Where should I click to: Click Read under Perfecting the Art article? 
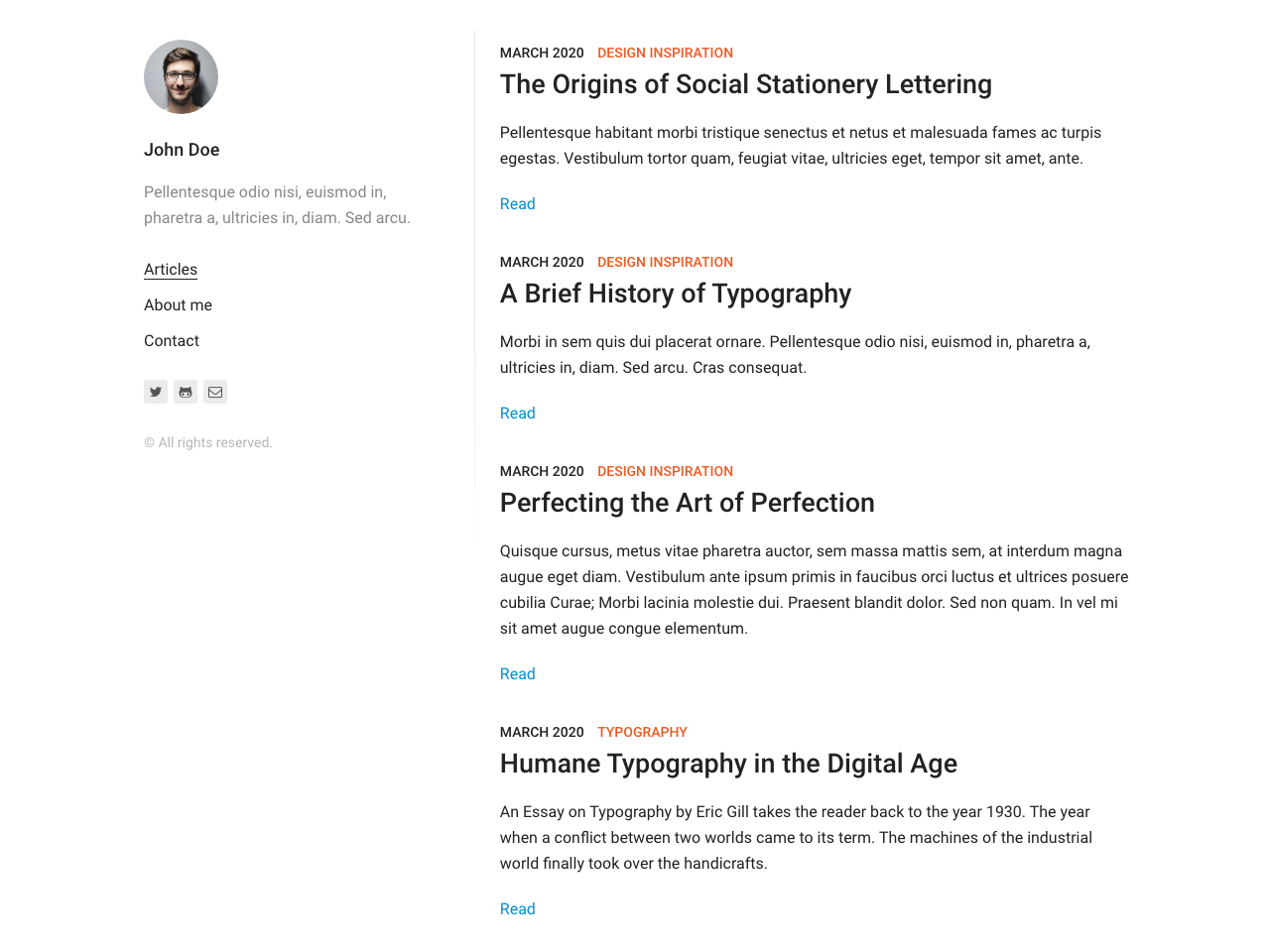pos(517,674)
